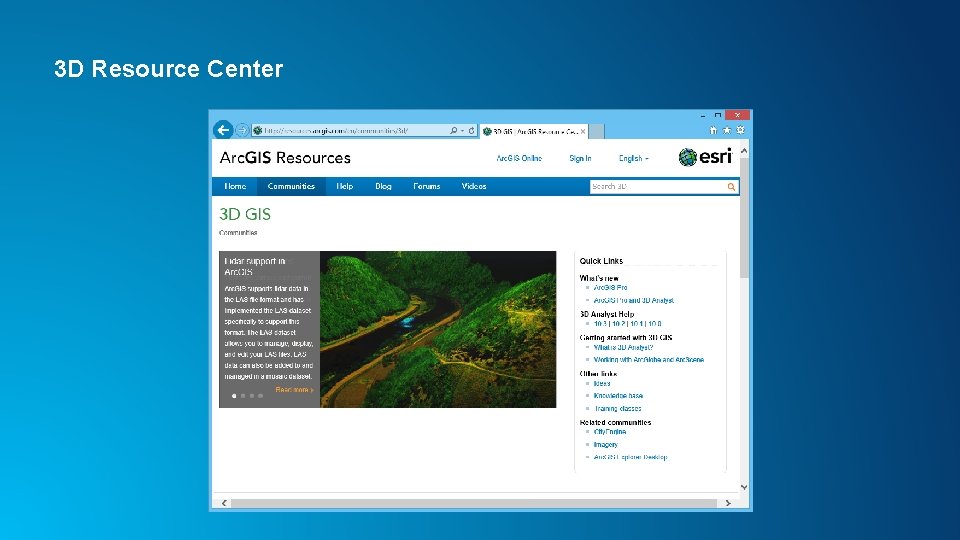960x540 pixels.
Task: Click the vertical scrollbar thumb
Action: click(x=744, y=217)
